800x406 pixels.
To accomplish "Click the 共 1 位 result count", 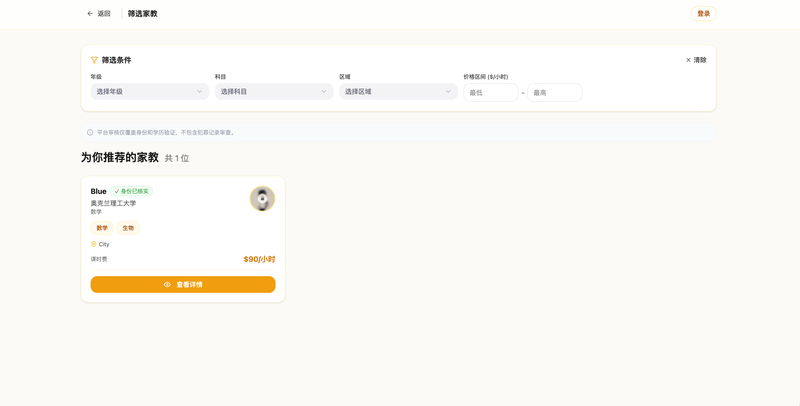I will (177, 158).
